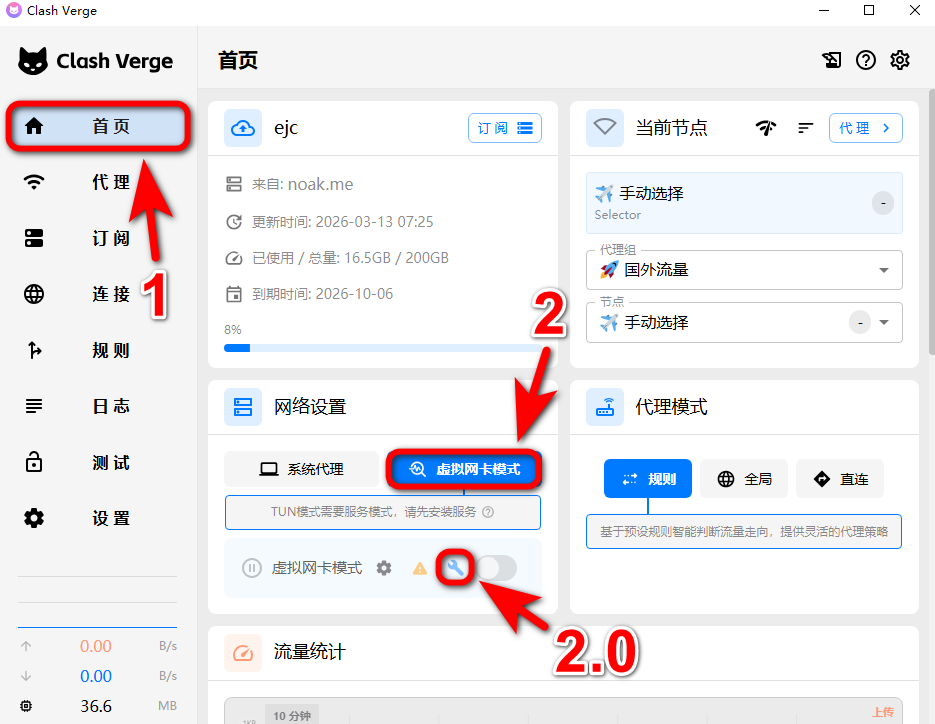Switch to 直连 direct mode
Image resolution: width=935 pixels, height=724 pixels.
tap(840, 479)
